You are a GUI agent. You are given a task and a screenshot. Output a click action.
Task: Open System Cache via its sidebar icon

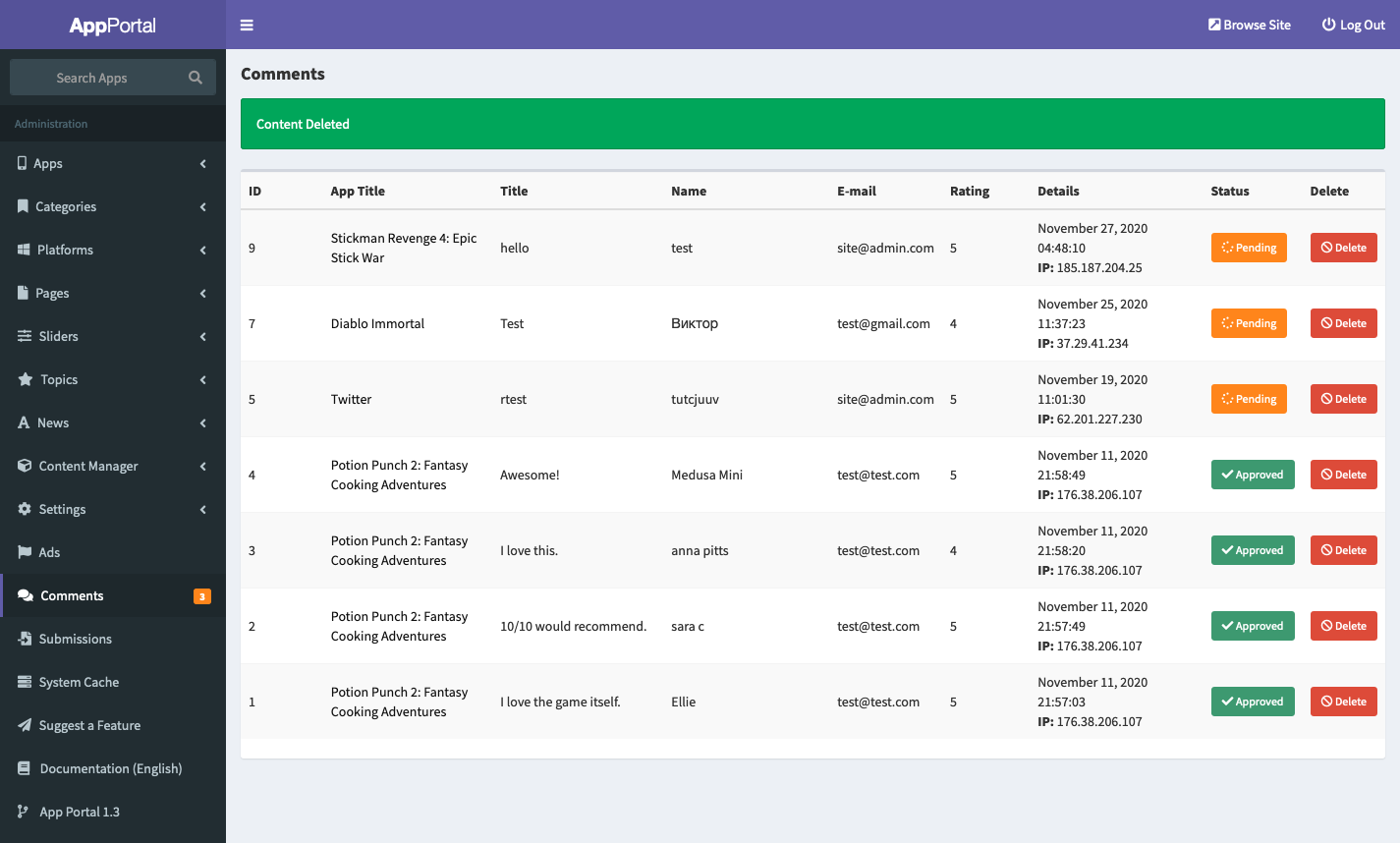[25, 682]
